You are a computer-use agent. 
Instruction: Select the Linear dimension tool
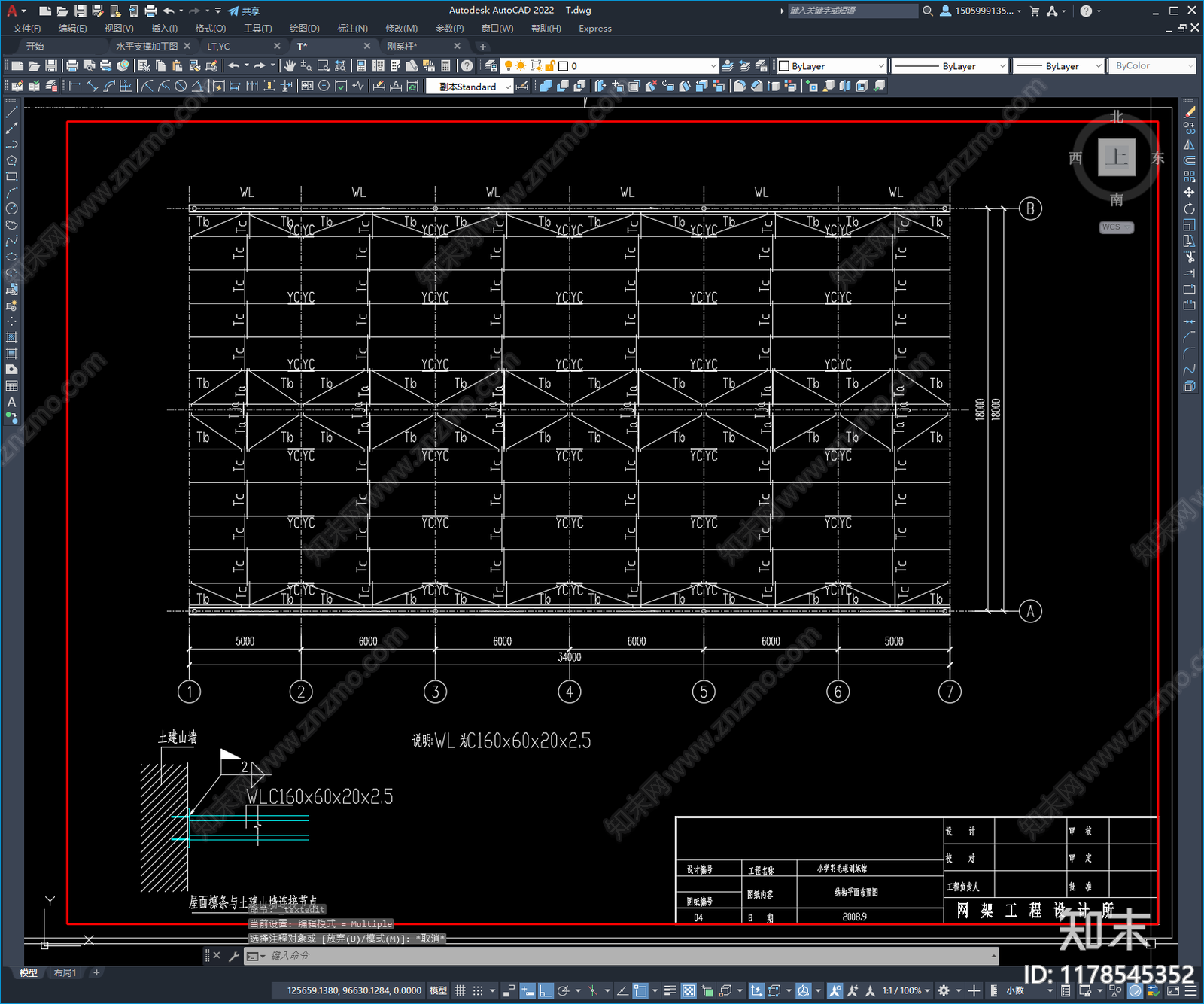(x=75, y=86)
